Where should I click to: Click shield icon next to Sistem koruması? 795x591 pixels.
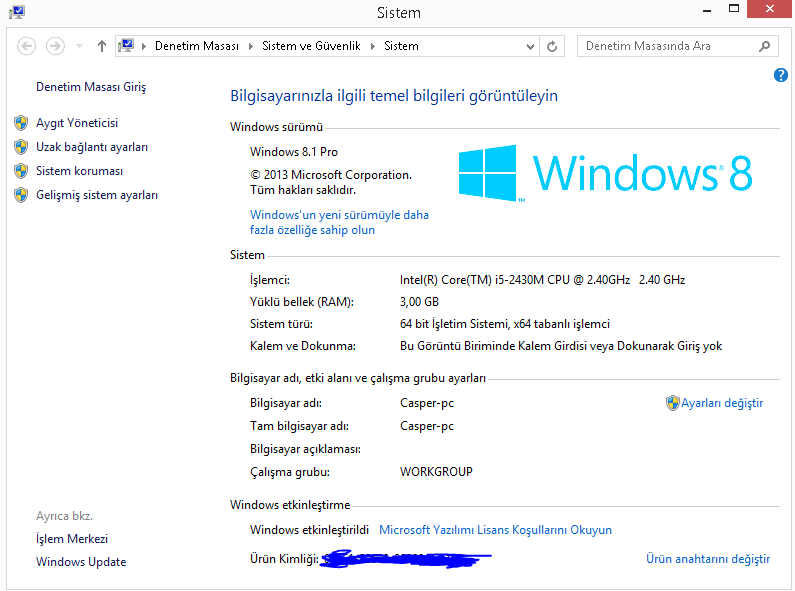(x=21, y=171)
